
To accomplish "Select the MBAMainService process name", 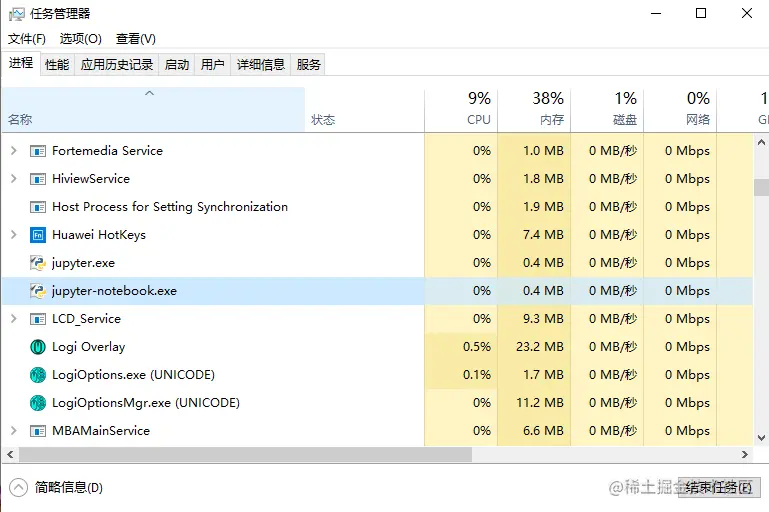I will 101,431.
